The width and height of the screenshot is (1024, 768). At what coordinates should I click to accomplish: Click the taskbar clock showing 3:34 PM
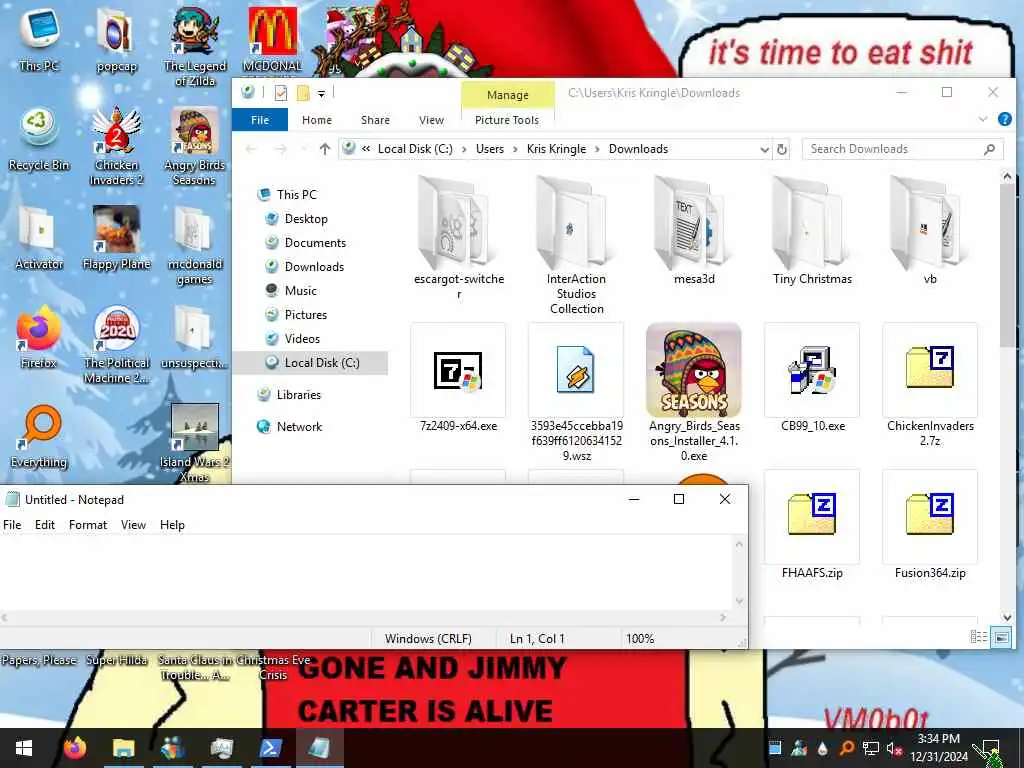tap(938, 748)
